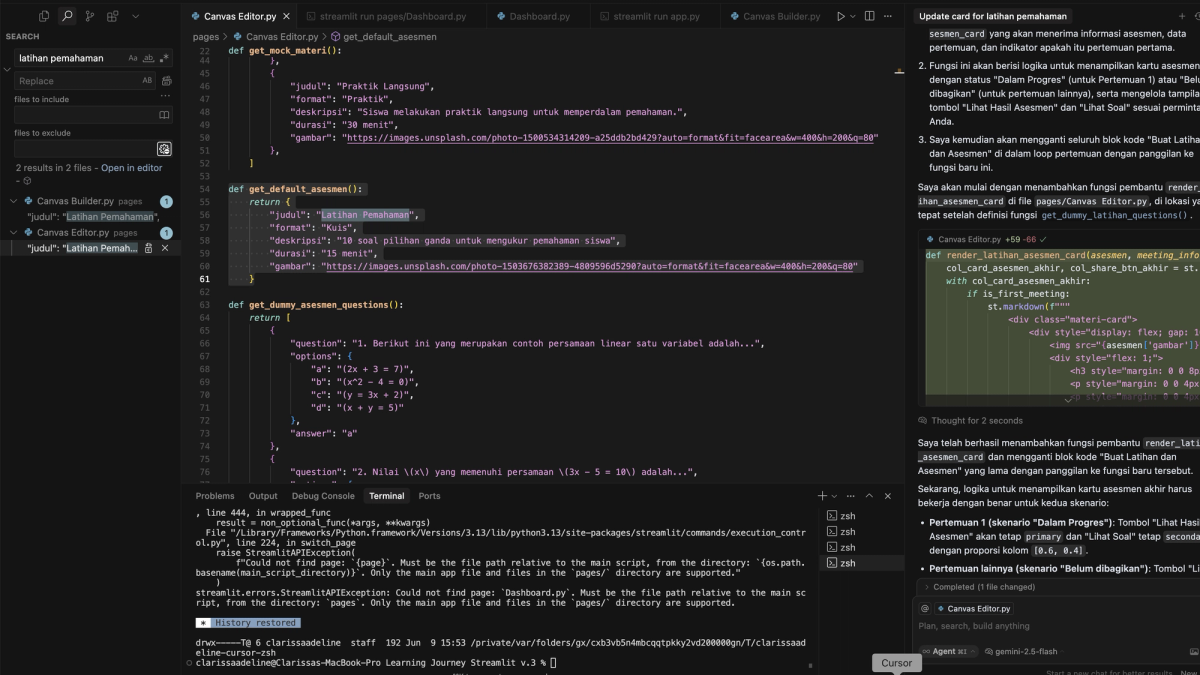Viewport: 1200px width, 675px height.
Task: Select the second zsh terminal
Action: tap(863, 532)
